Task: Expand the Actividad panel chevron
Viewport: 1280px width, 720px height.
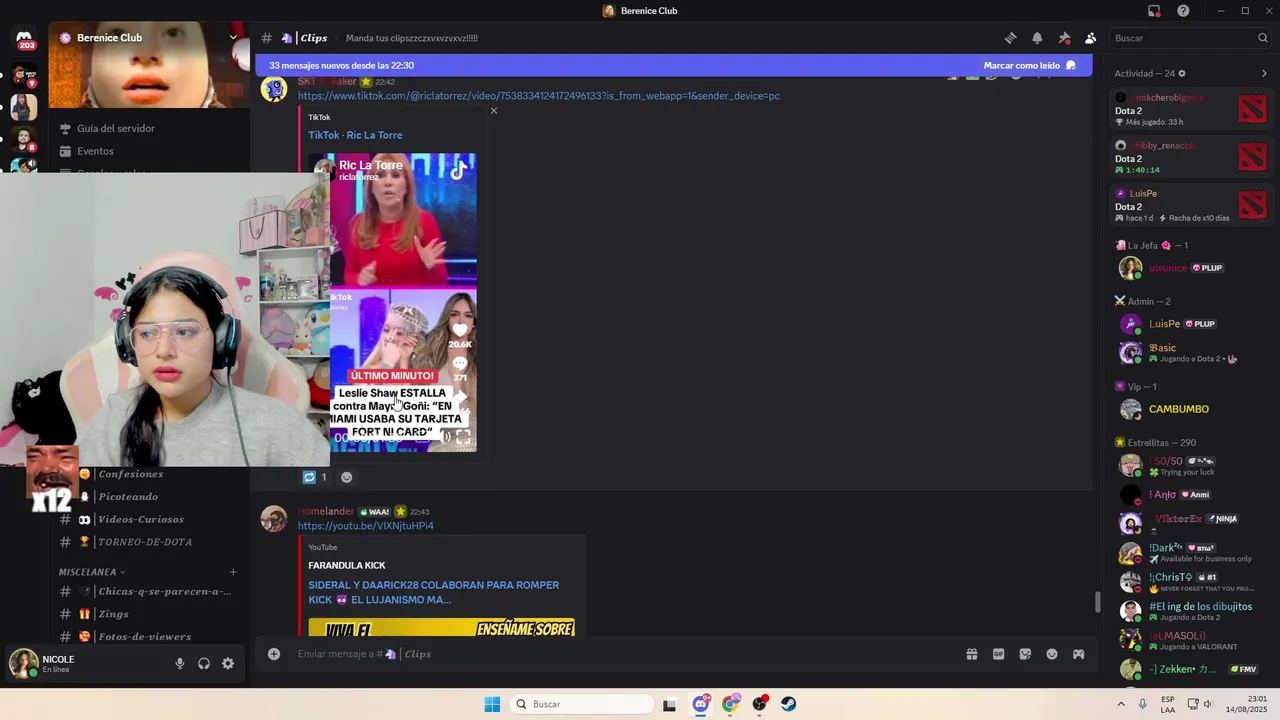Action: (x=1264, y=73)
